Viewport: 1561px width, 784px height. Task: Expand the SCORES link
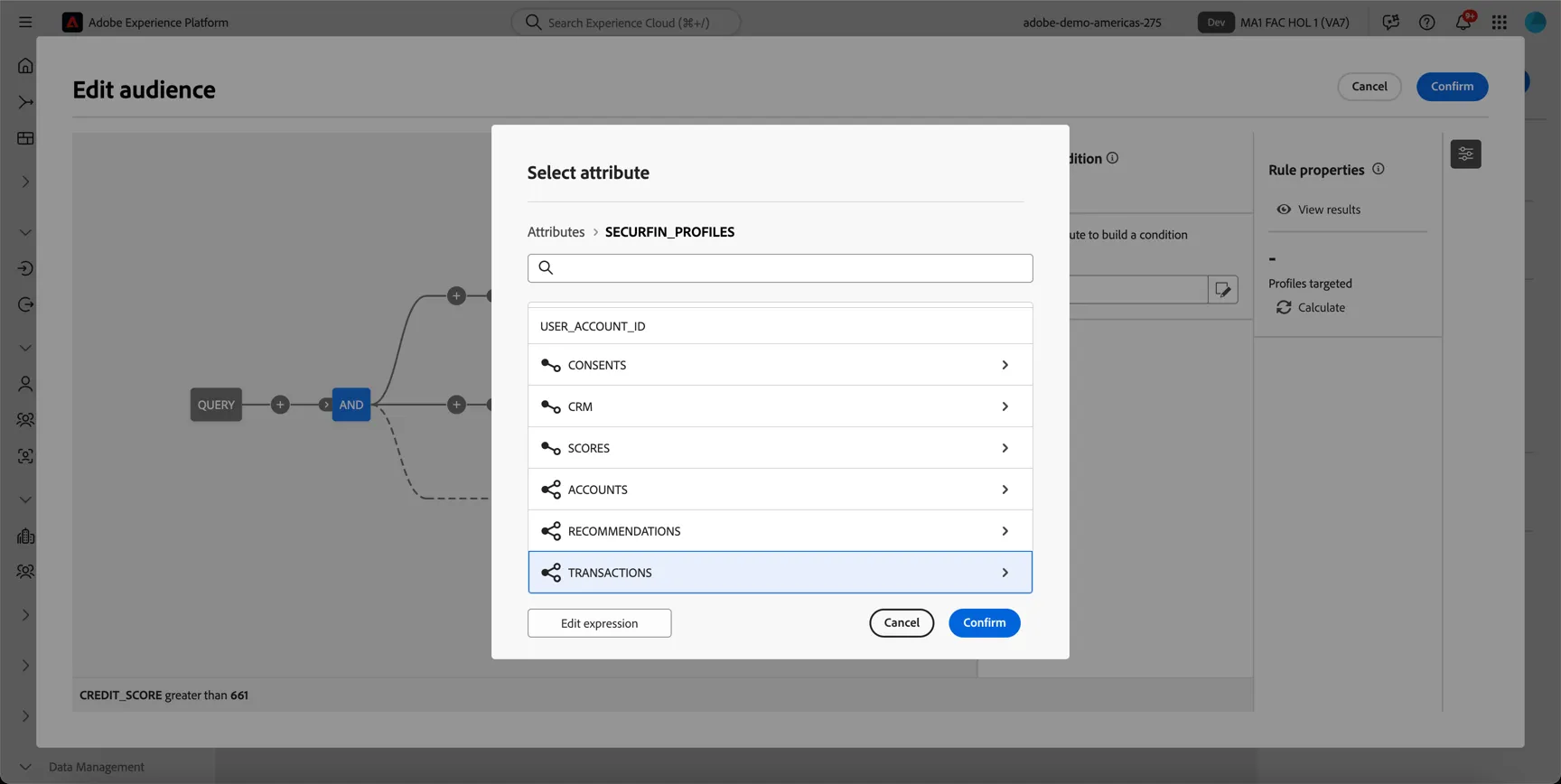coord(780,448)
